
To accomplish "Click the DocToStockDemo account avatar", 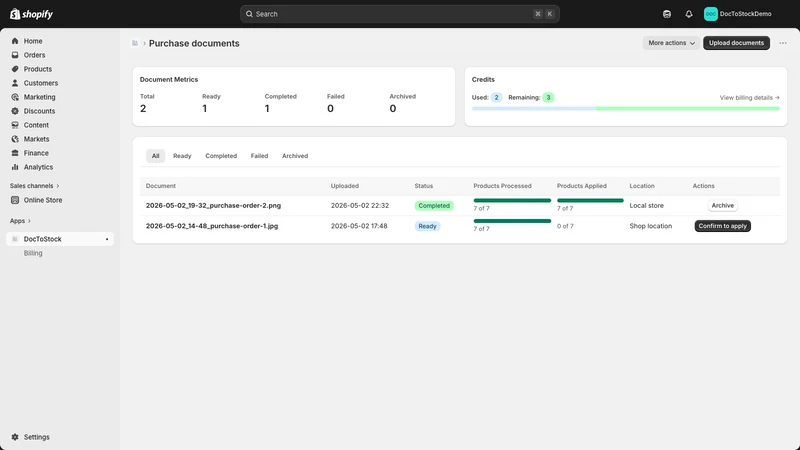I will point(710,14).
